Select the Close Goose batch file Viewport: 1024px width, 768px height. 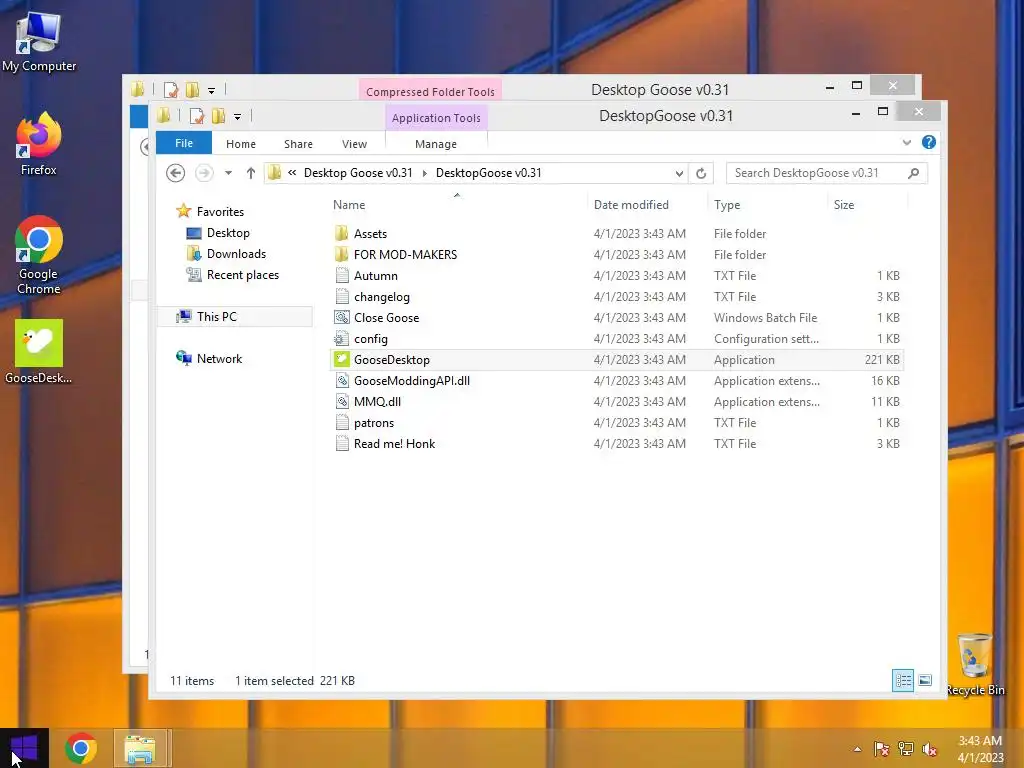coord(616,317)
